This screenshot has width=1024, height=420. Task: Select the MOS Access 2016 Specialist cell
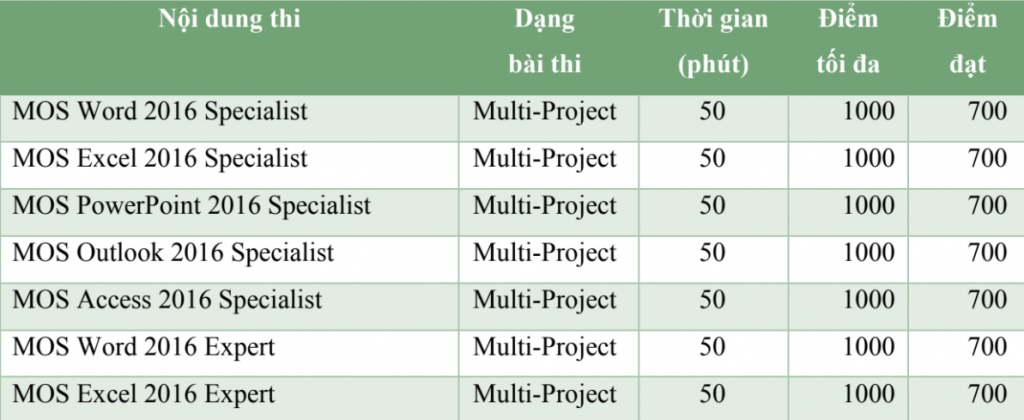coord(167,300)
